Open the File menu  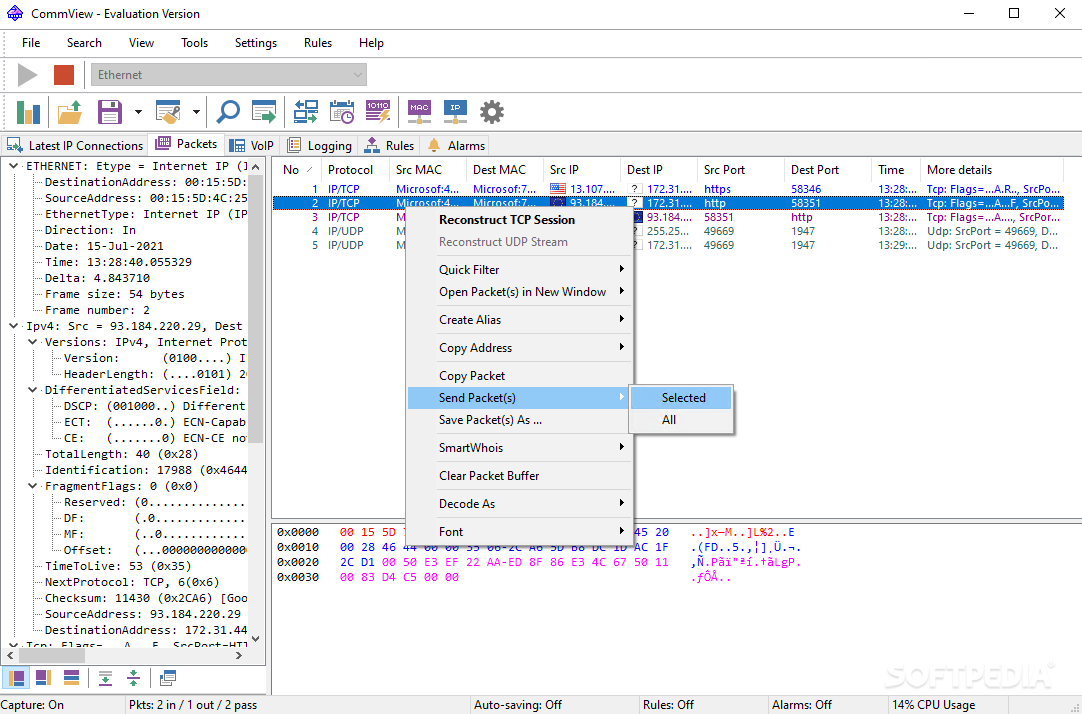tap(31, 43)
